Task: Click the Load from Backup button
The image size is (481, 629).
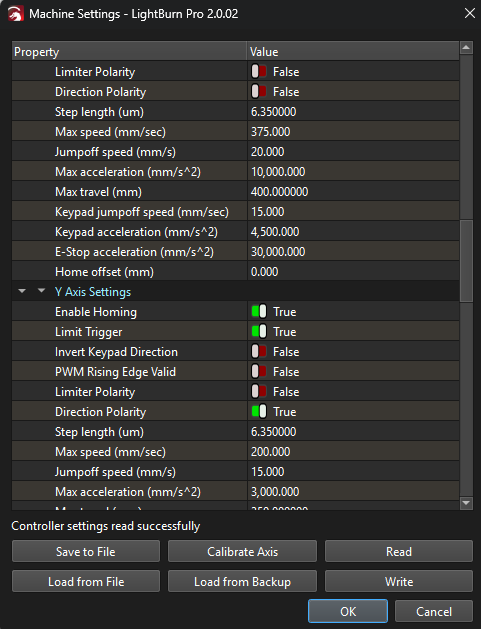Action: [x=242, y=582]
